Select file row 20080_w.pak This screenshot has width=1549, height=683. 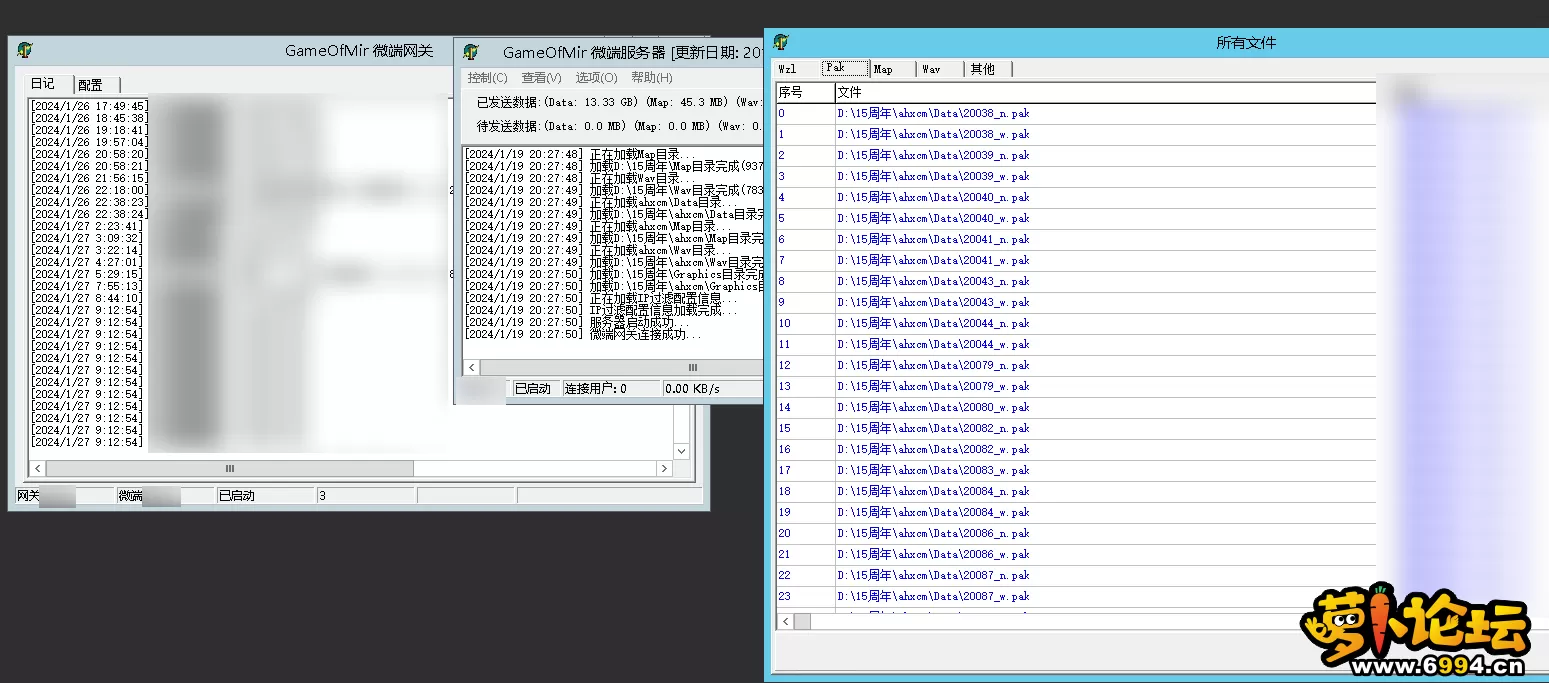[1076, 408]
